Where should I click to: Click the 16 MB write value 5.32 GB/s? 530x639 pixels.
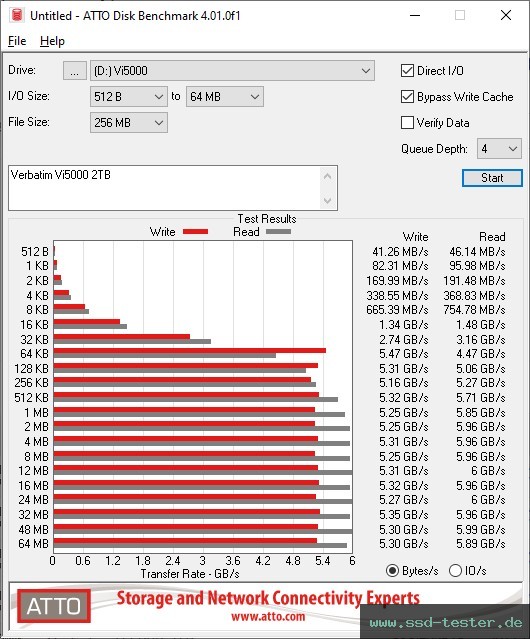pyautogui.click(x=404, y=486)
